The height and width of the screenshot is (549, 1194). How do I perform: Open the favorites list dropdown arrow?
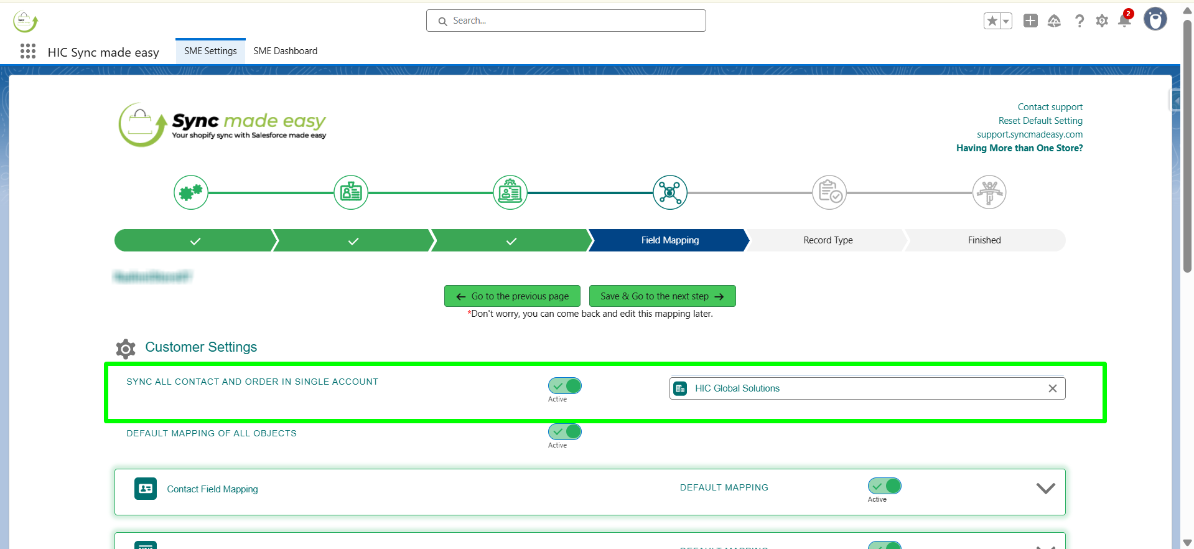[x=1006, y=21]
